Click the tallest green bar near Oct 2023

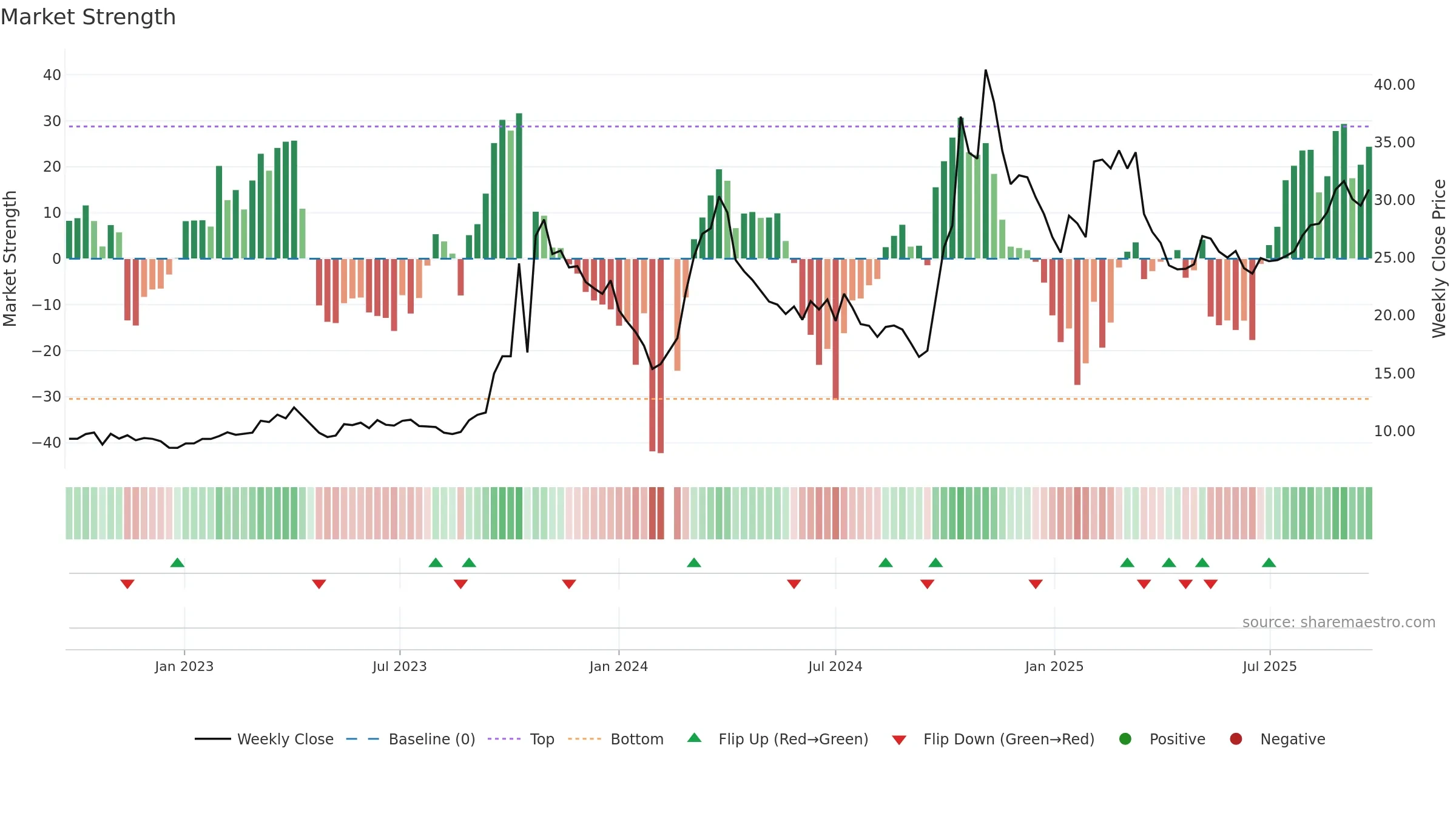[x=519, y=186]
